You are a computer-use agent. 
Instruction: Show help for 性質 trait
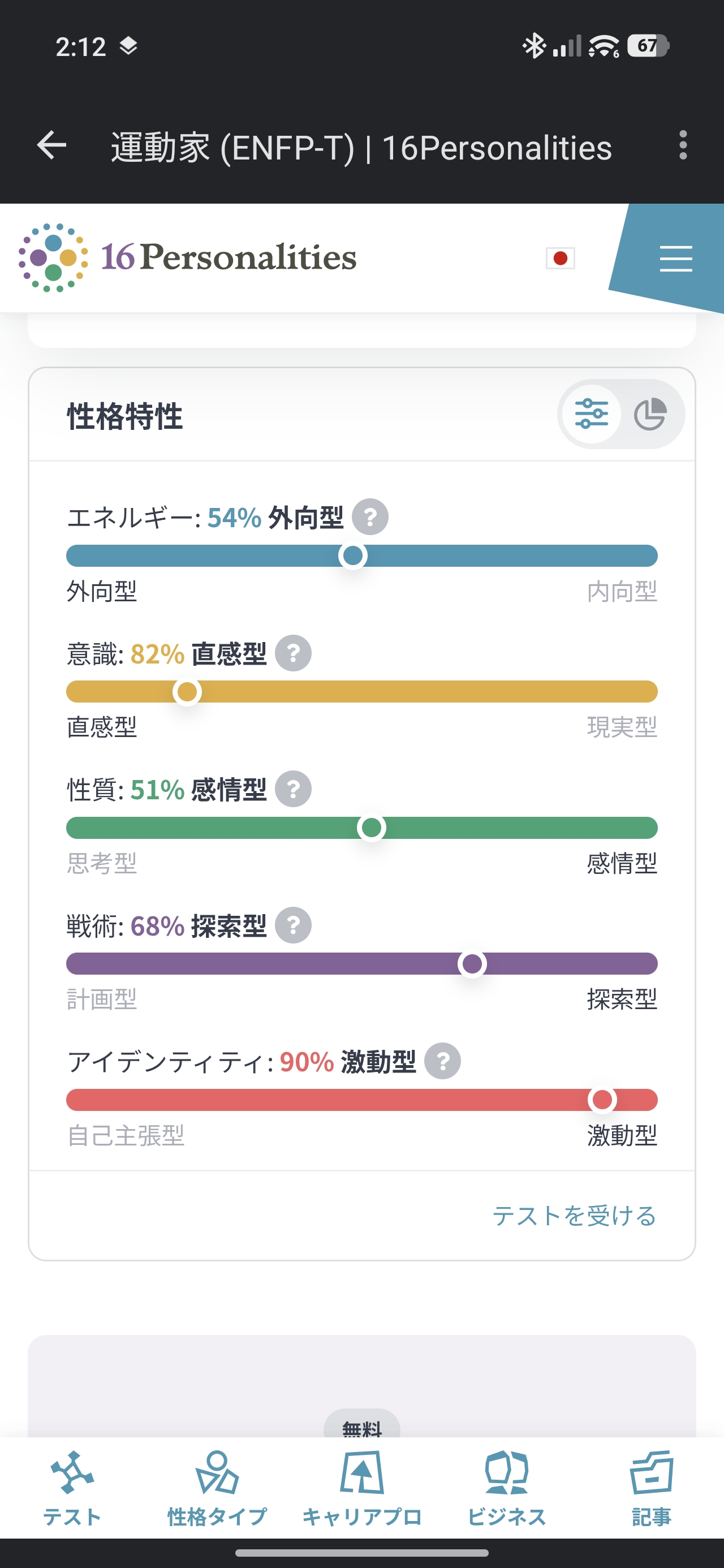point(294,789)
